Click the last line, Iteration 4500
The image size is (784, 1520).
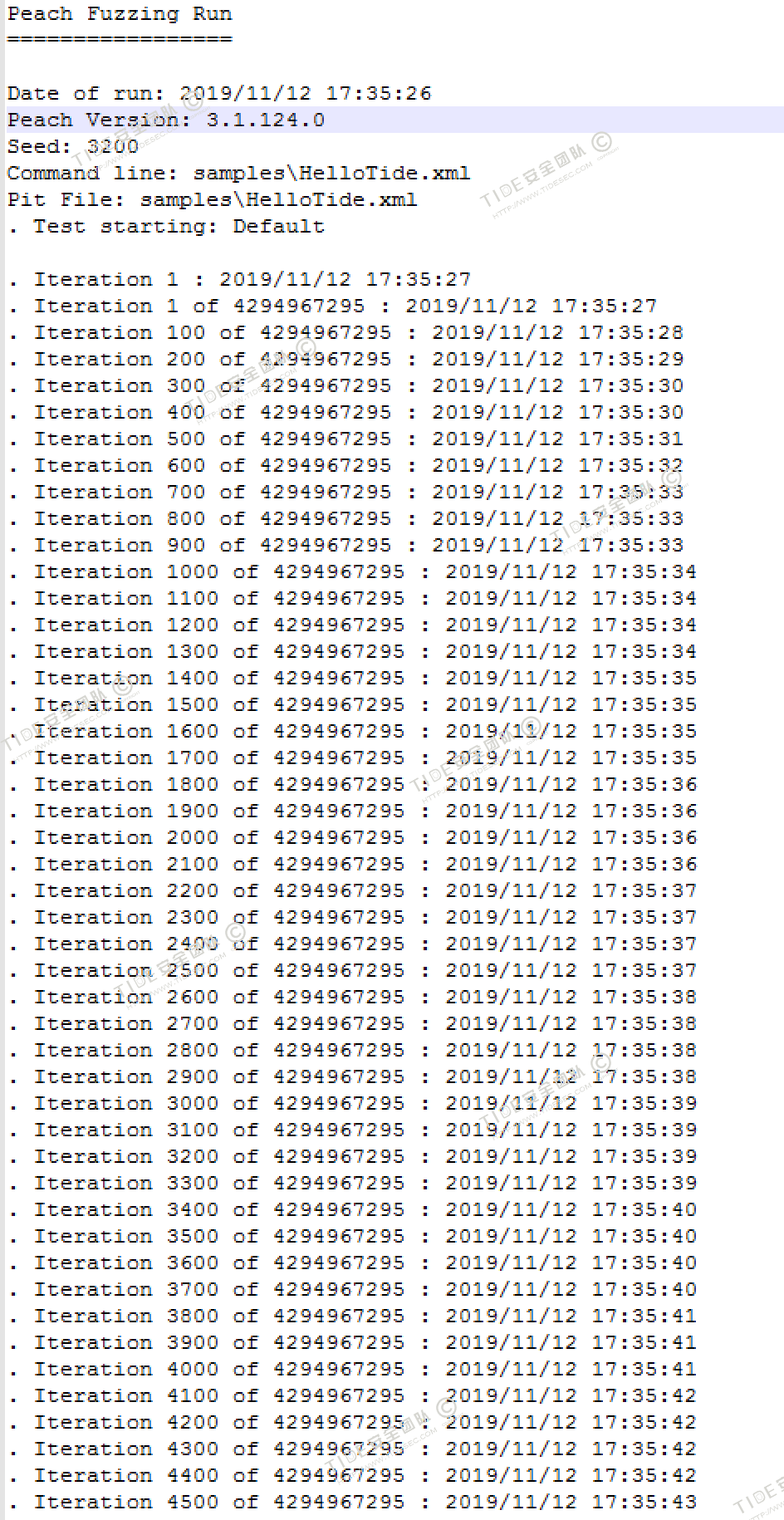(x=352, y=1502)
